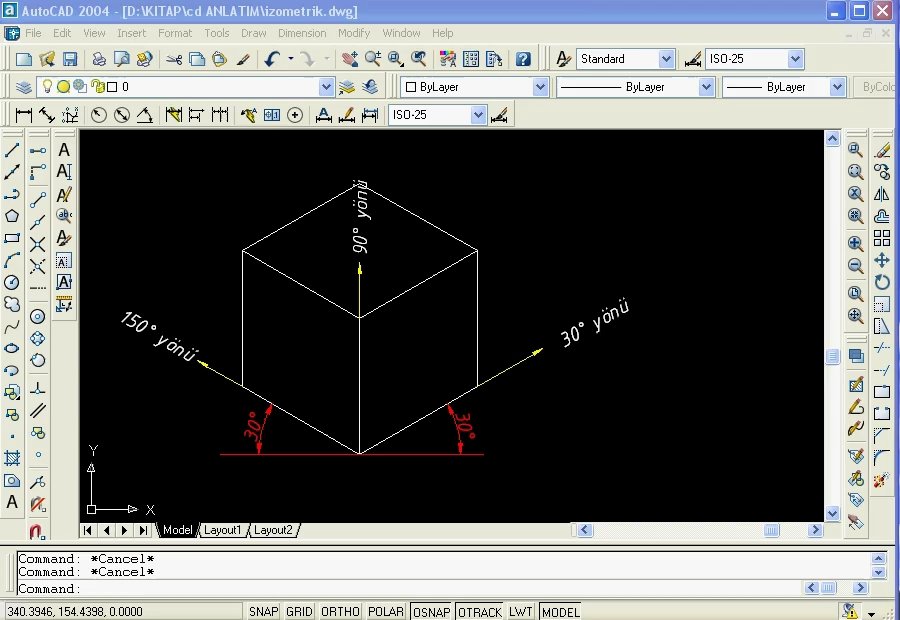The width and height of the screenshot is (900, 620).
Task: Click the Help question mark icon
Action: pos(523,59)
